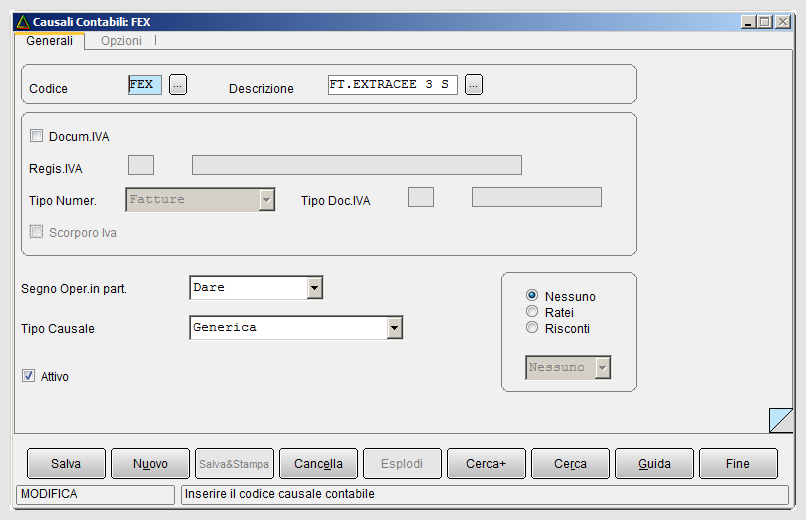Screen dimensions: 806x520
Task: Select the Risconti radio button
Action: click(532, 327)
